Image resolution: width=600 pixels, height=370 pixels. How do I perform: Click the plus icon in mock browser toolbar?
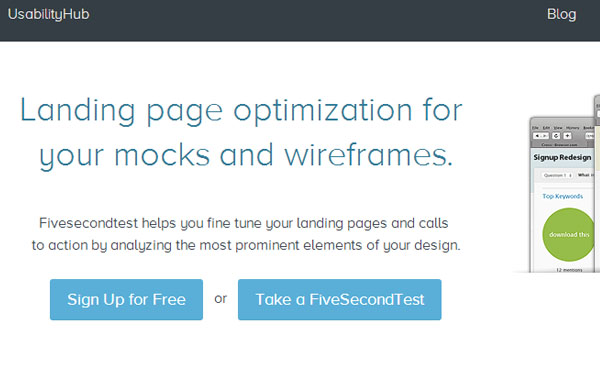[x=567, y=136]
